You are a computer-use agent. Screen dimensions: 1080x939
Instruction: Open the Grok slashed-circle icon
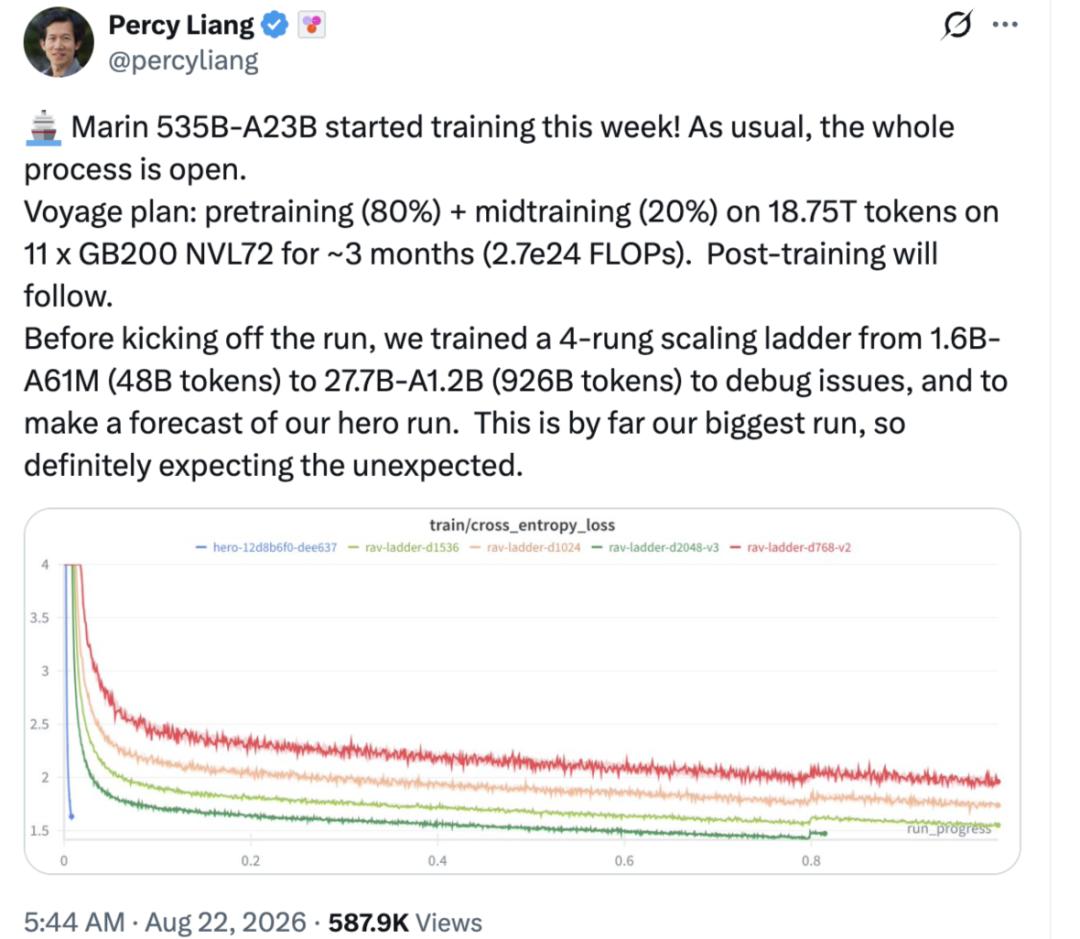tap(957, 25)
